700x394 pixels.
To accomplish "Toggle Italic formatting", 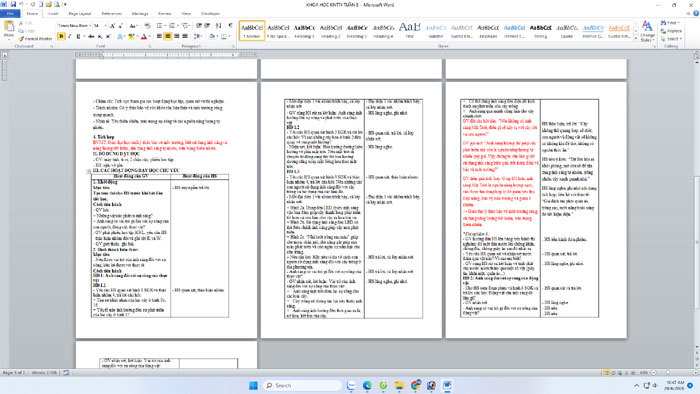I will click(x=70, y=36).
